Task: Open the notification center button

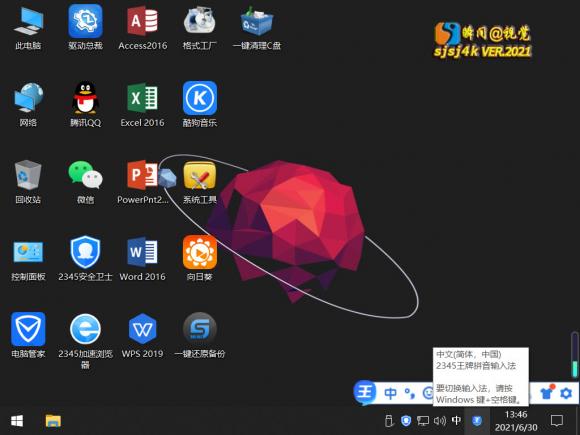Action: (x=557, y=421)
